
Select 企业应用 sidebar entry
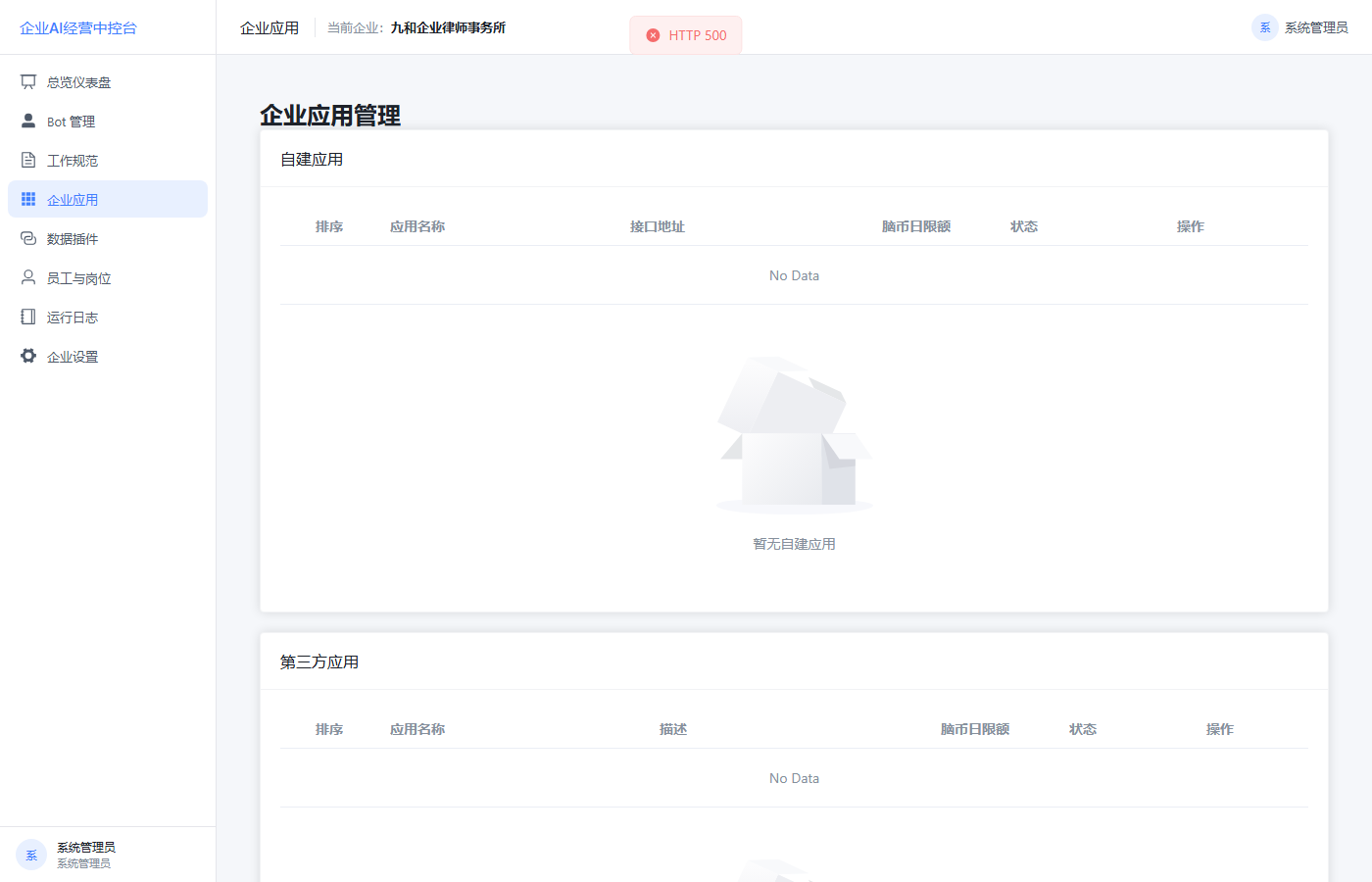[108, 199]
